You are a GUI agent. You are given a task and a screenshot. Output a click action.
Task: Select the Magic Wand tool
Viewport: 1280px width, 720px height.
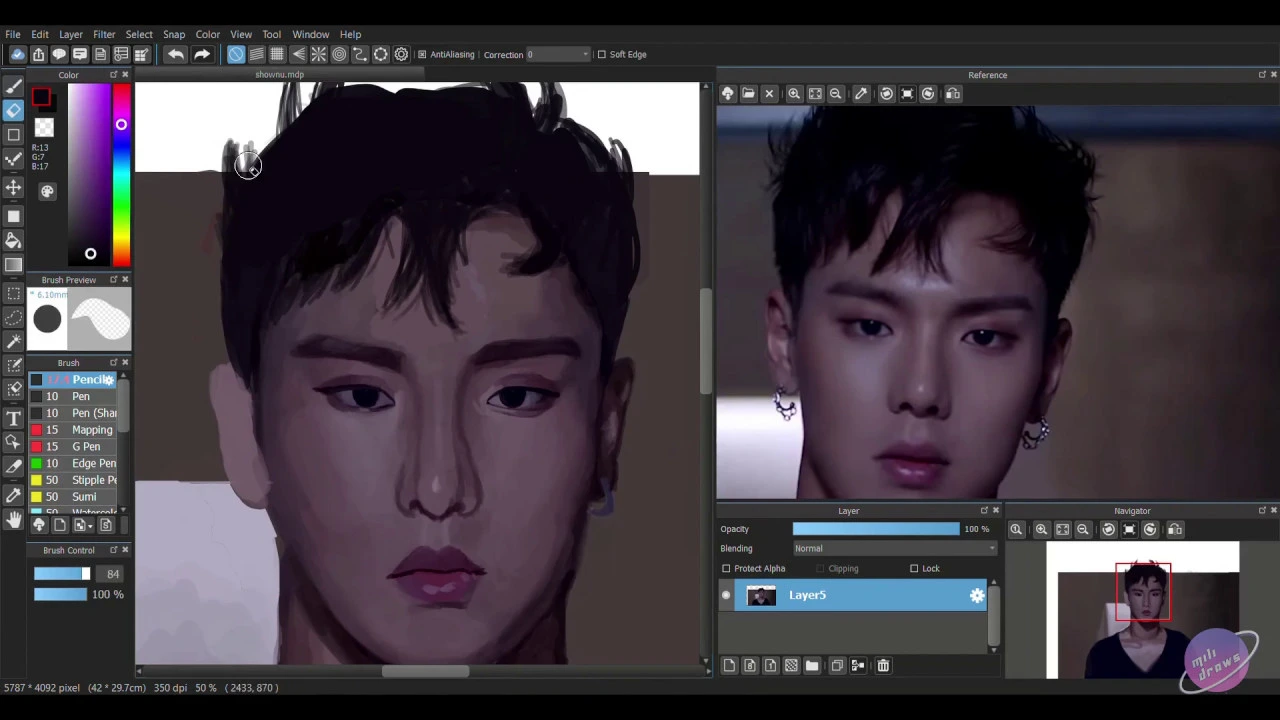pyautogui.click(x=14, y=342)
